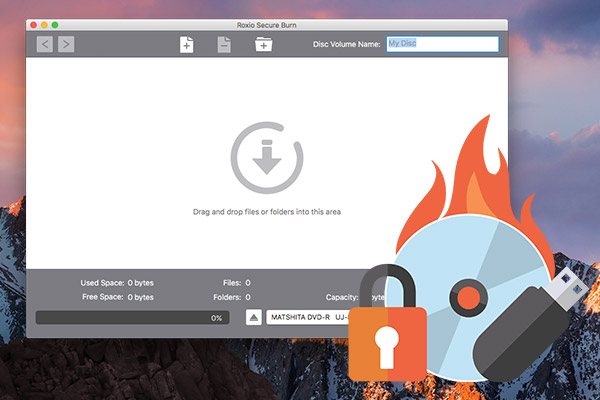Click the 'Capacity:' label

pos(342,297)
